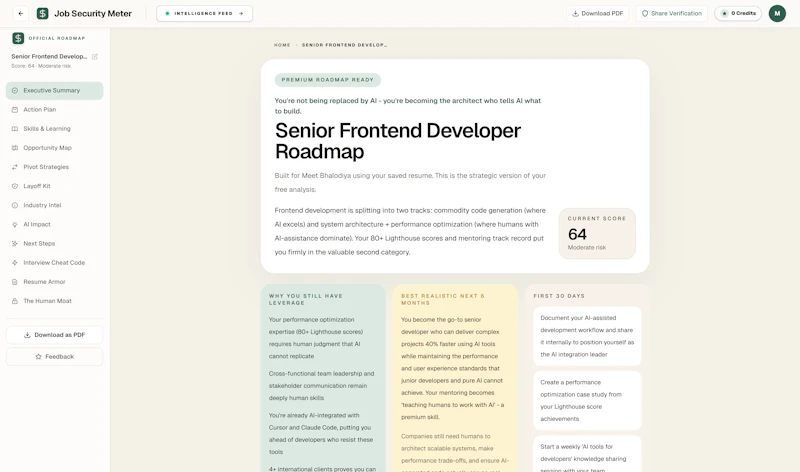Click the AI Impact lightbulb icon

(x=15, y=225)
